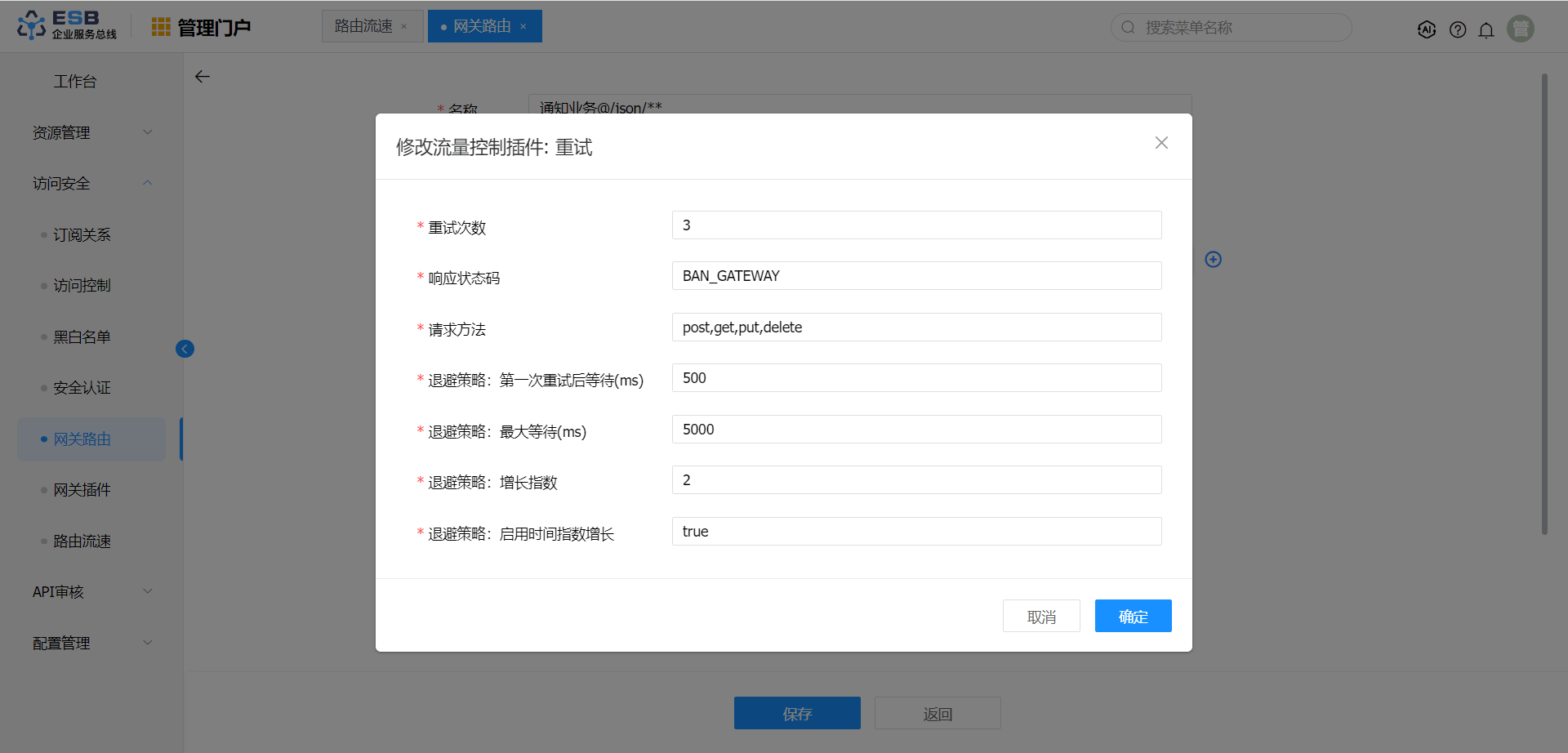The width and height of the screenshot is (1568, 753).
Task: Expand the API审核 menu
Action: click(91, 591)
